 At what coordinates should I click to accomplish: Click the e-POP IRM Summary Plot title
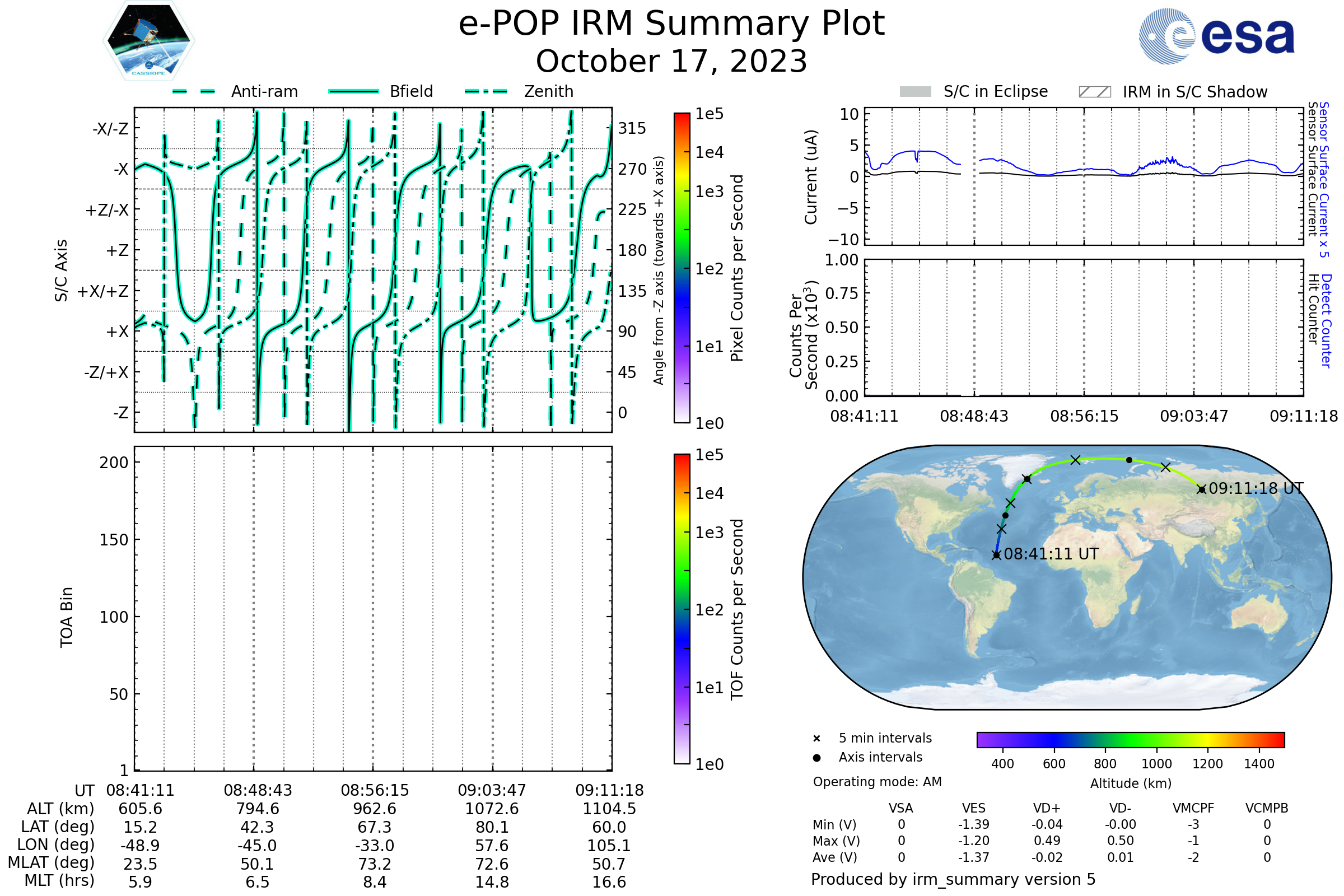click(x=671, y=24)
